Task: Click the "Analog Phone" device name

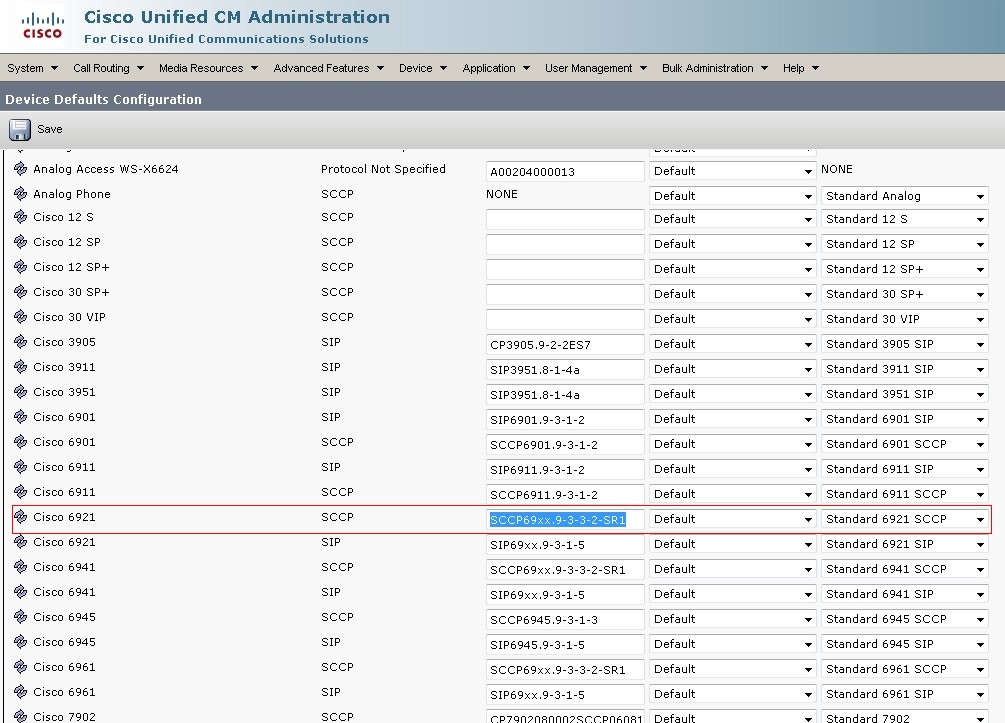Action: point(72,194)
